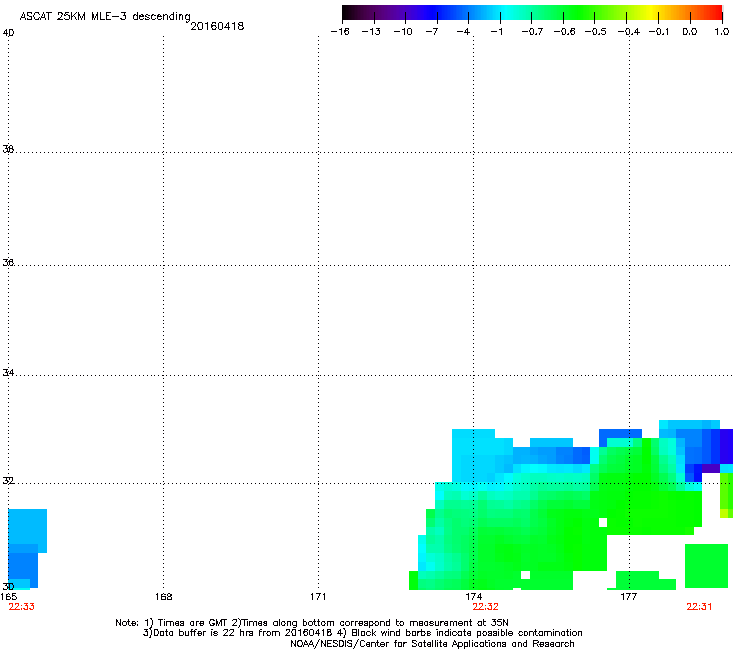Click the longitude label '168'
This screenshot has height=650, width=740.
click(x=163, y=597)
